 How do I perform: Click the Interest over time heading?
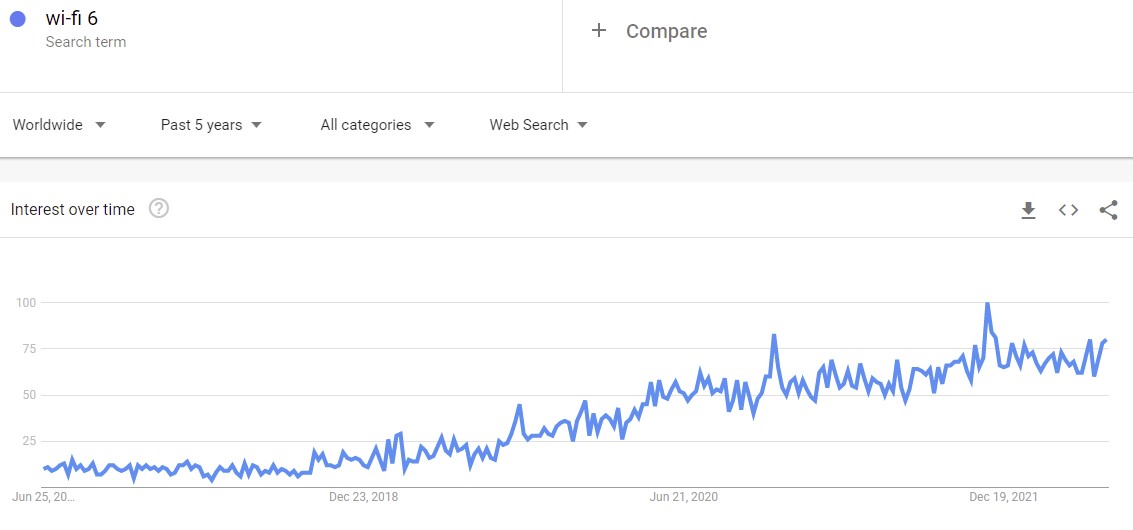(72, 209)
